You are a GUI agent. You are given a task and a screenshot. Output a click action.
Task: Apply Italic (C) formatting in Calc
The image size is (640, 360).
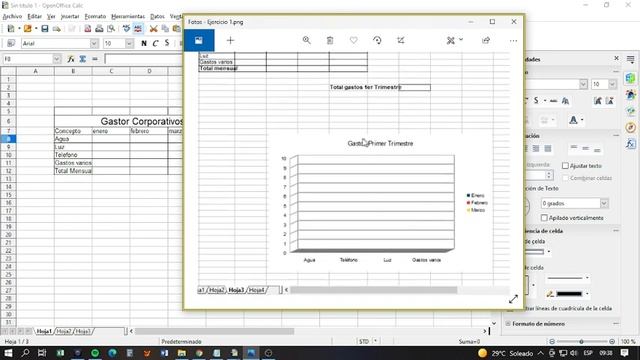click(155, 43)
